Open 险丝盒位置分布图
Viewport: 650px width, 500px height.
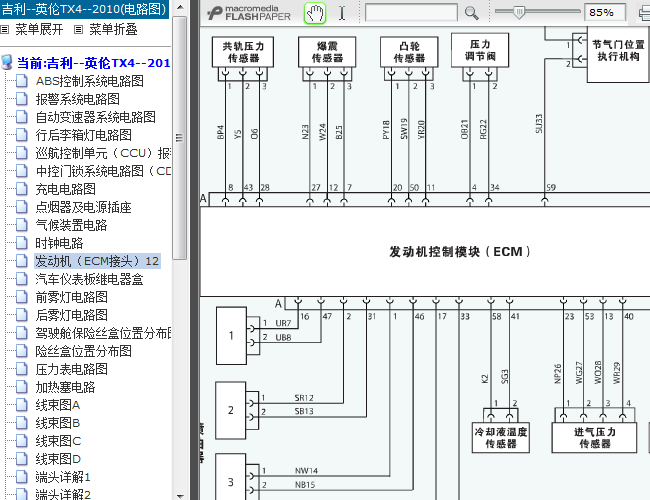(x=83, y=352)
